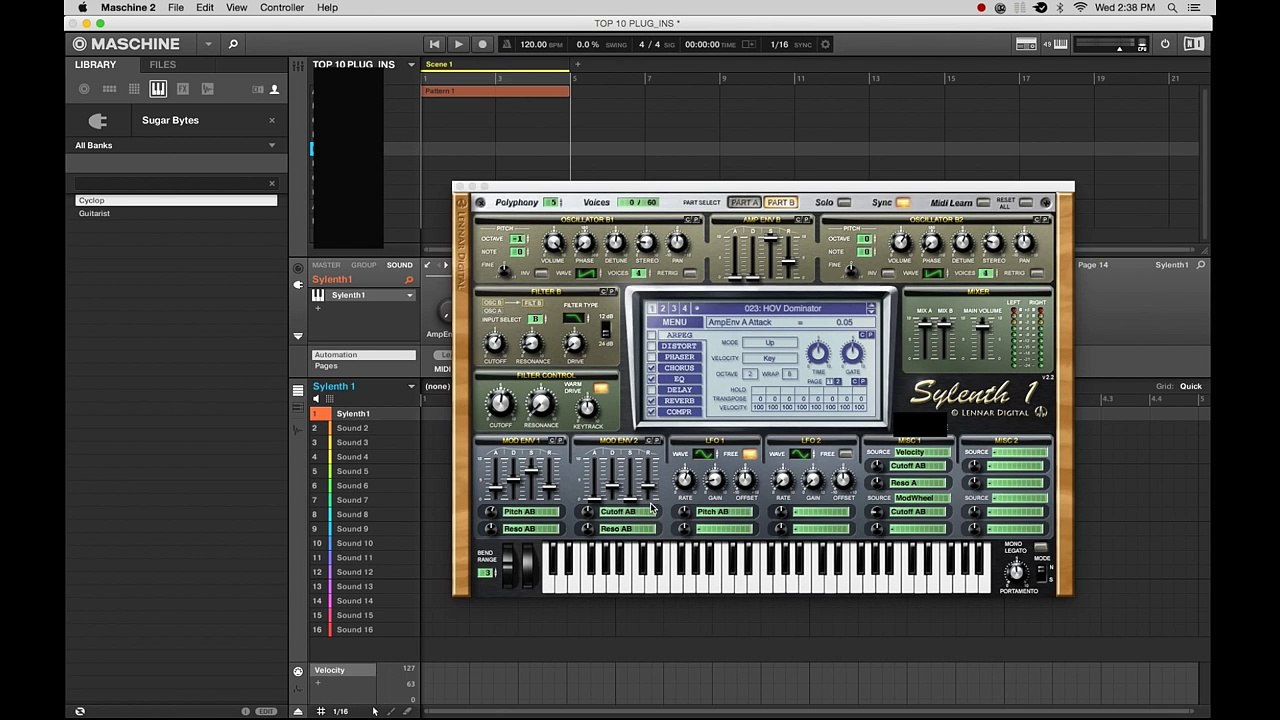Disable the CHORUS effect checkbox
The image size is (1280, 720).
pos(652,368)
